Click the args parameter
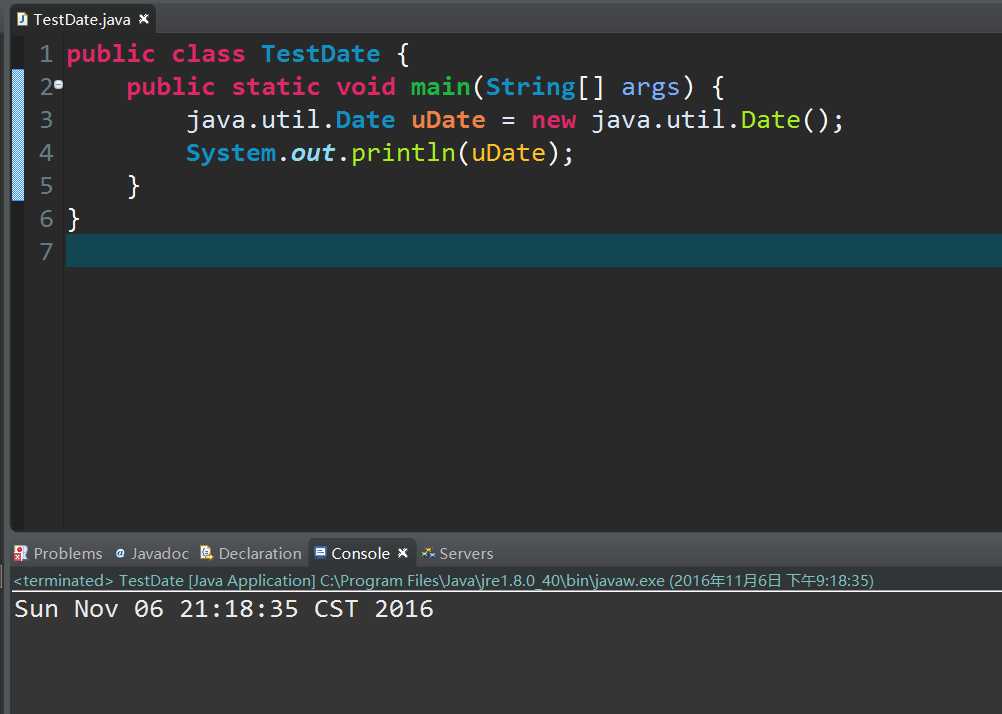Image resolution: width=1002 pixels, height=714 pixels. (651, 88)
